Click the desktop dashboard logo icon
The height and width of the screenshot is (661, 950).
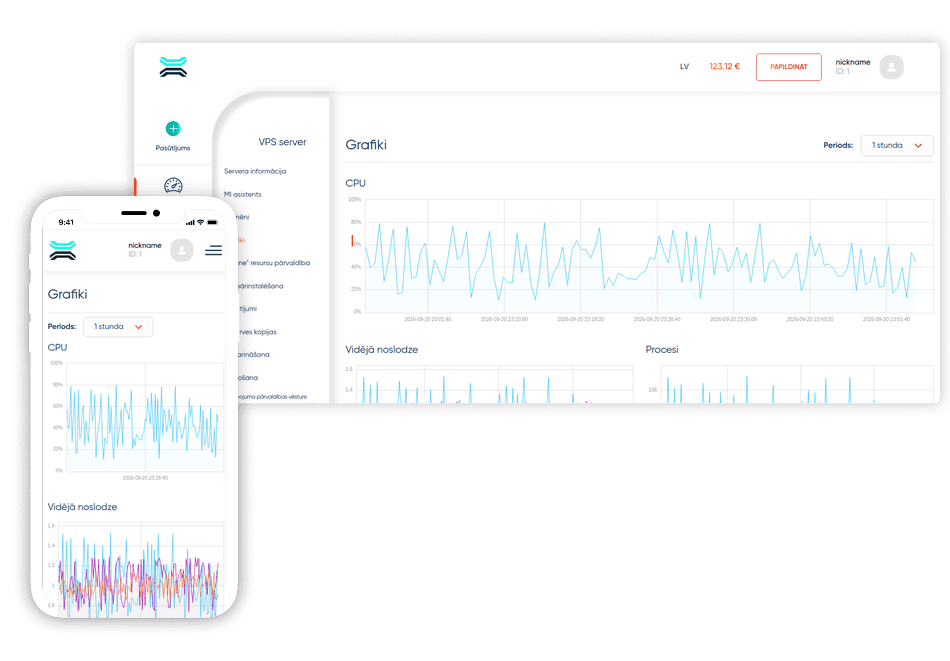click(x=173, y=67)
